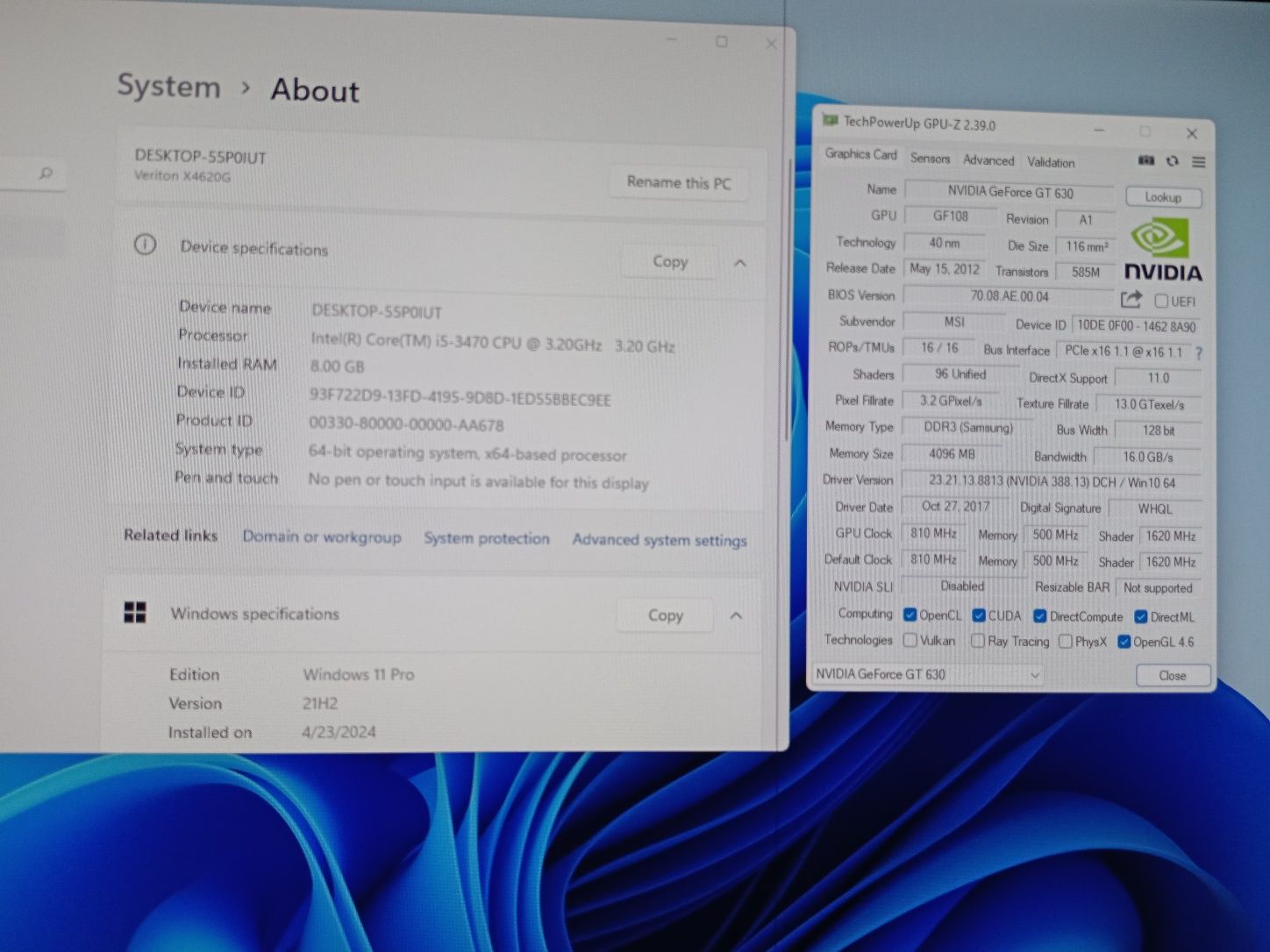Click the Memory Type DDR3 (Samsung) field

pos(968,428)
